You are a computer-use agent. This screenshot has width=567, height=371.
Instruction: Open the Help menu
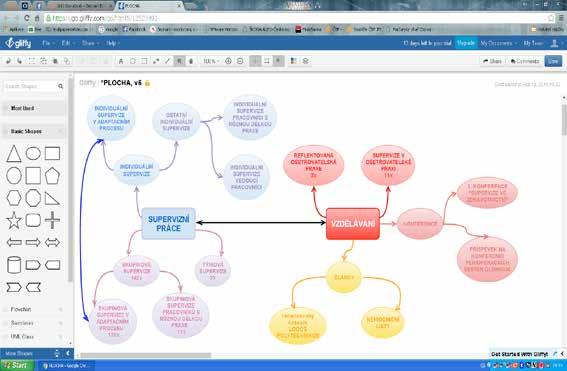[x=112, y=43]
